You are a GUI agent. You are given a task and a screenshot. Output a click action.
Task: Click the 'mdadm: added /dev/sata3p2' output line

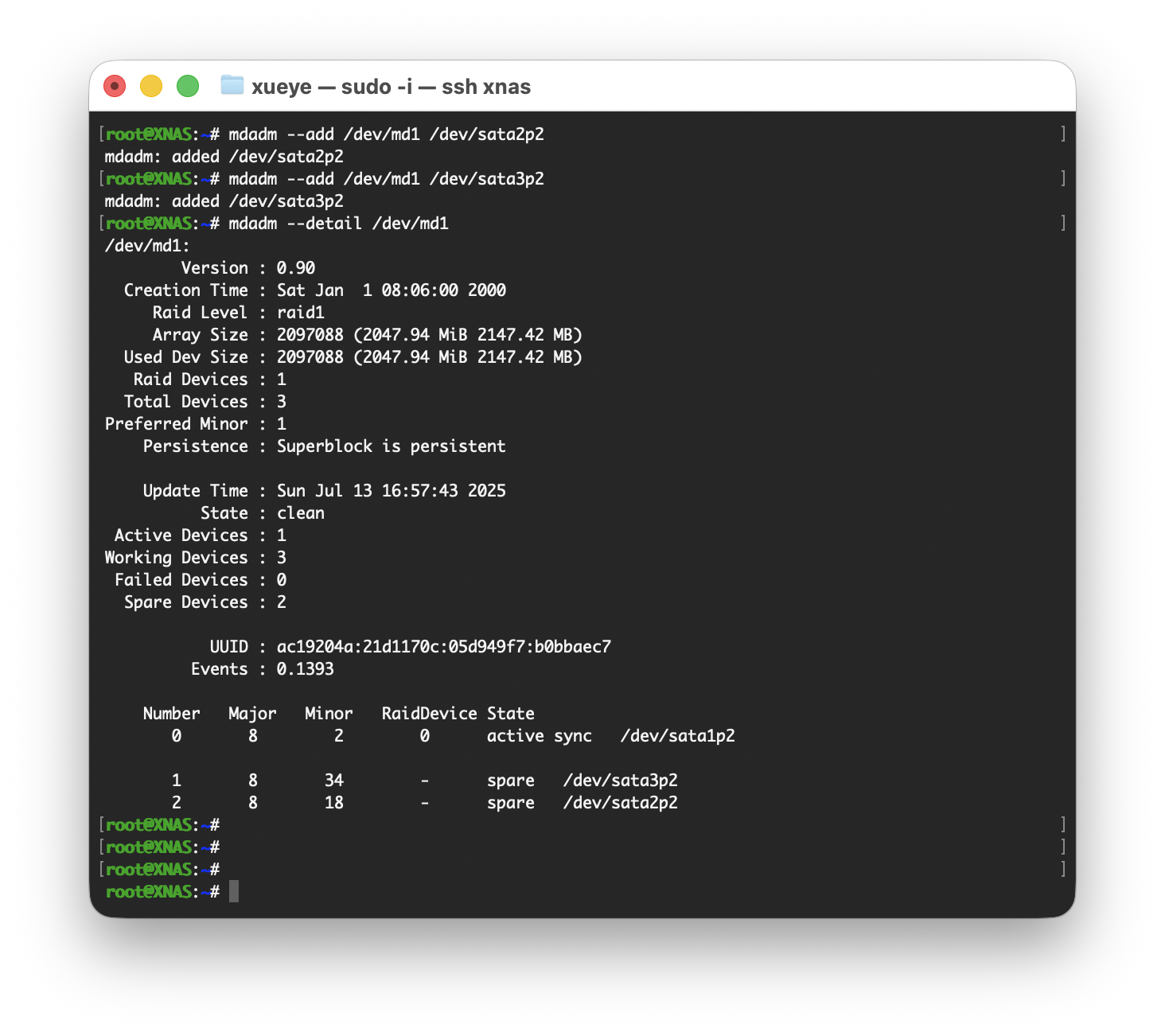(x=224, y=201)
